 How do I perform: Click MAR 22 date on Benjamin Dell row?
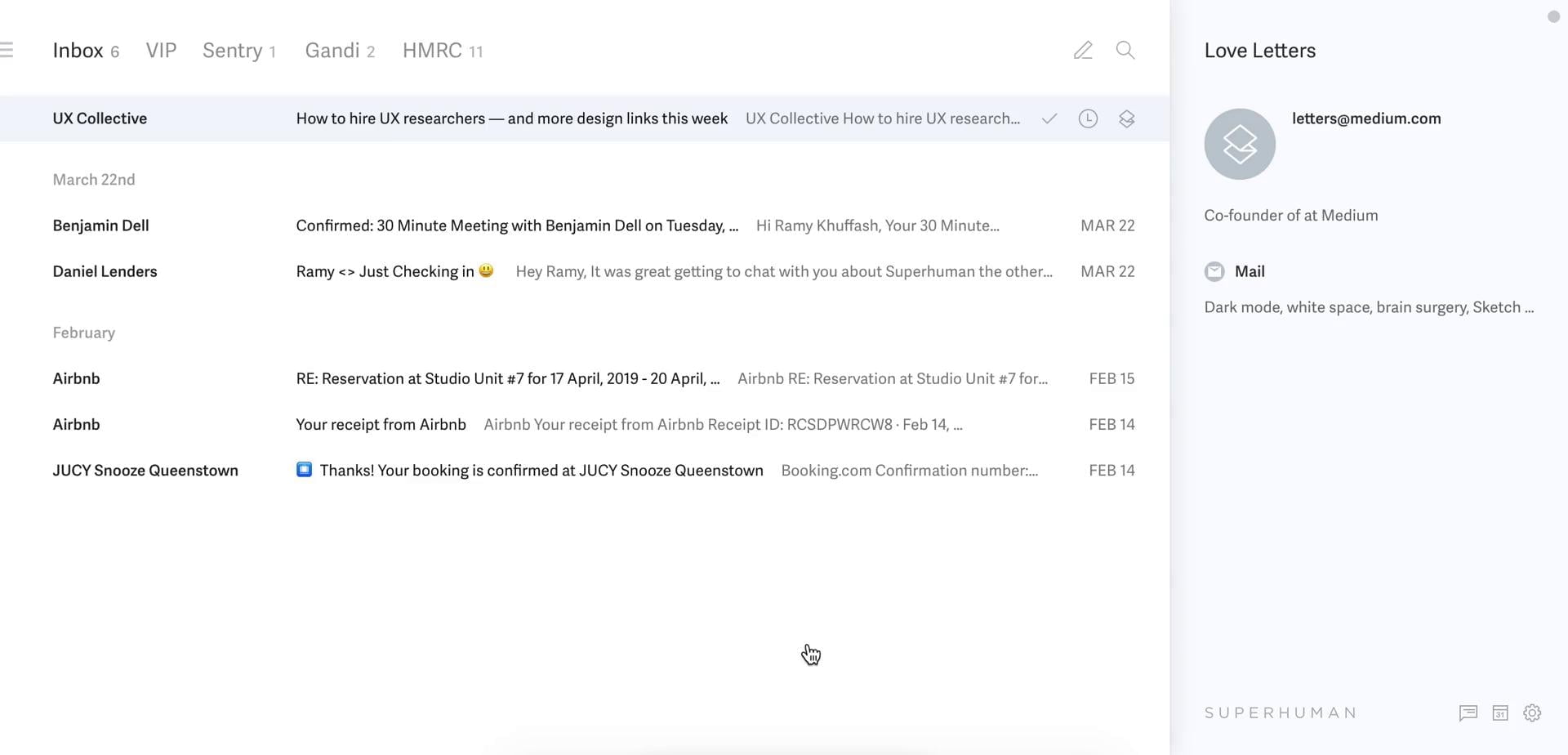click(1107, 226)
